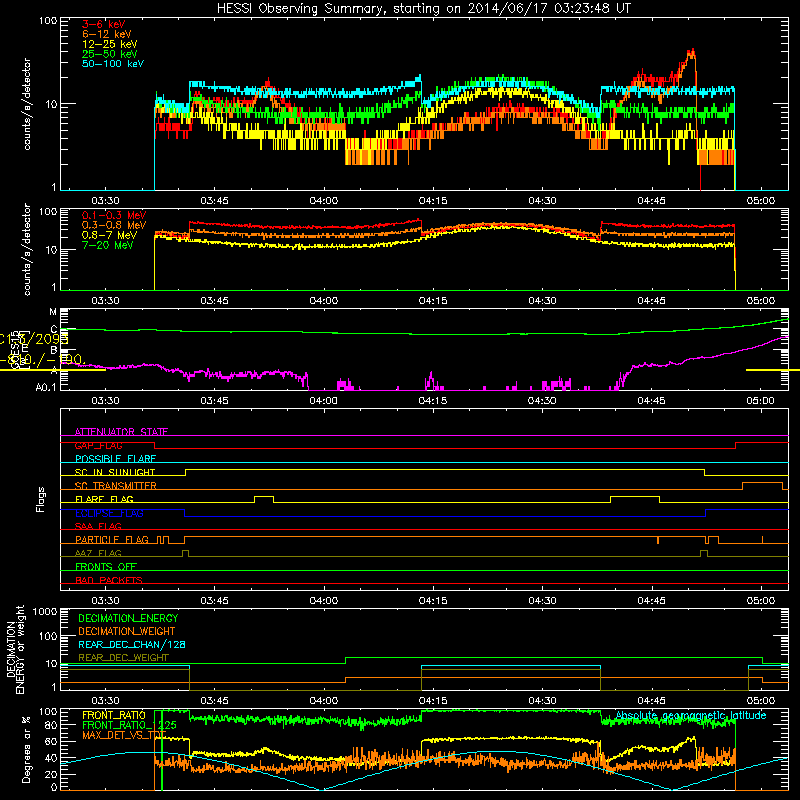Click 03:45 tick label under GOES panel
This screenshot has width=800, height=800.
point(214,401)
